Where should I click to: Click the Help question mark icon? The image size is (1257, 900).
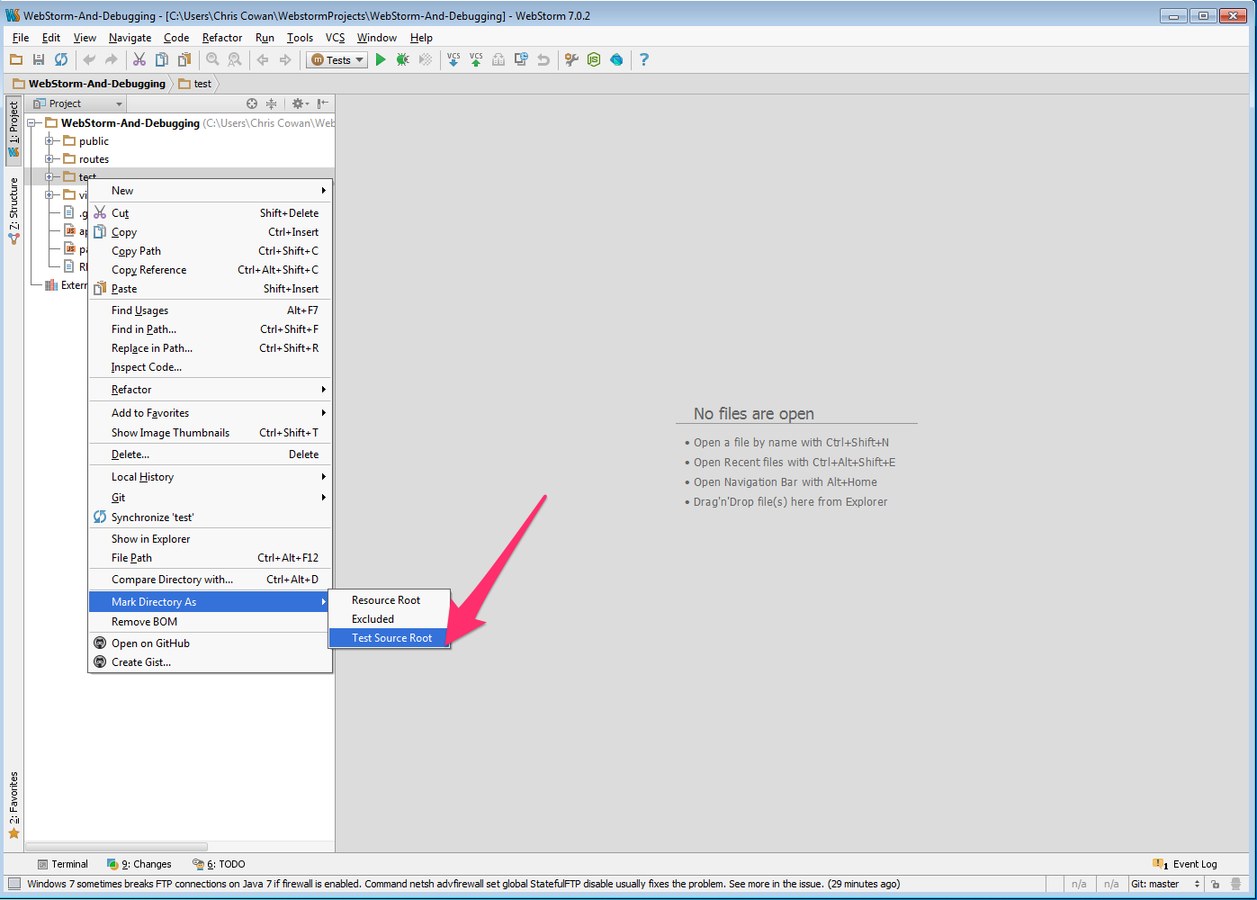(644, 60)
